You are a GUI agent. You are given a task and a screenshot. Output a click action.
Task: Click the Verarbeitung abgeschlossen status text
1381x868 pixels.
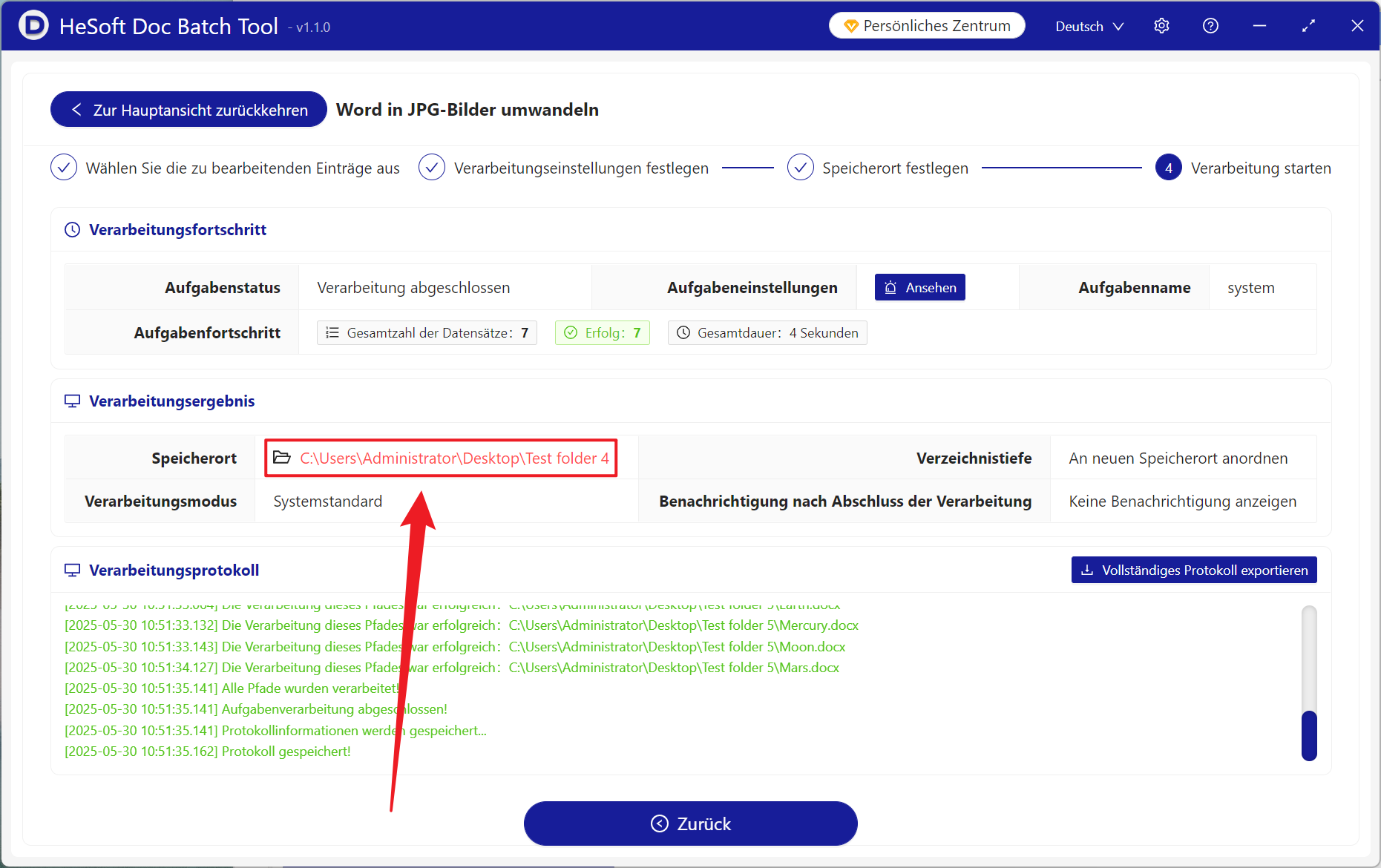413,288
